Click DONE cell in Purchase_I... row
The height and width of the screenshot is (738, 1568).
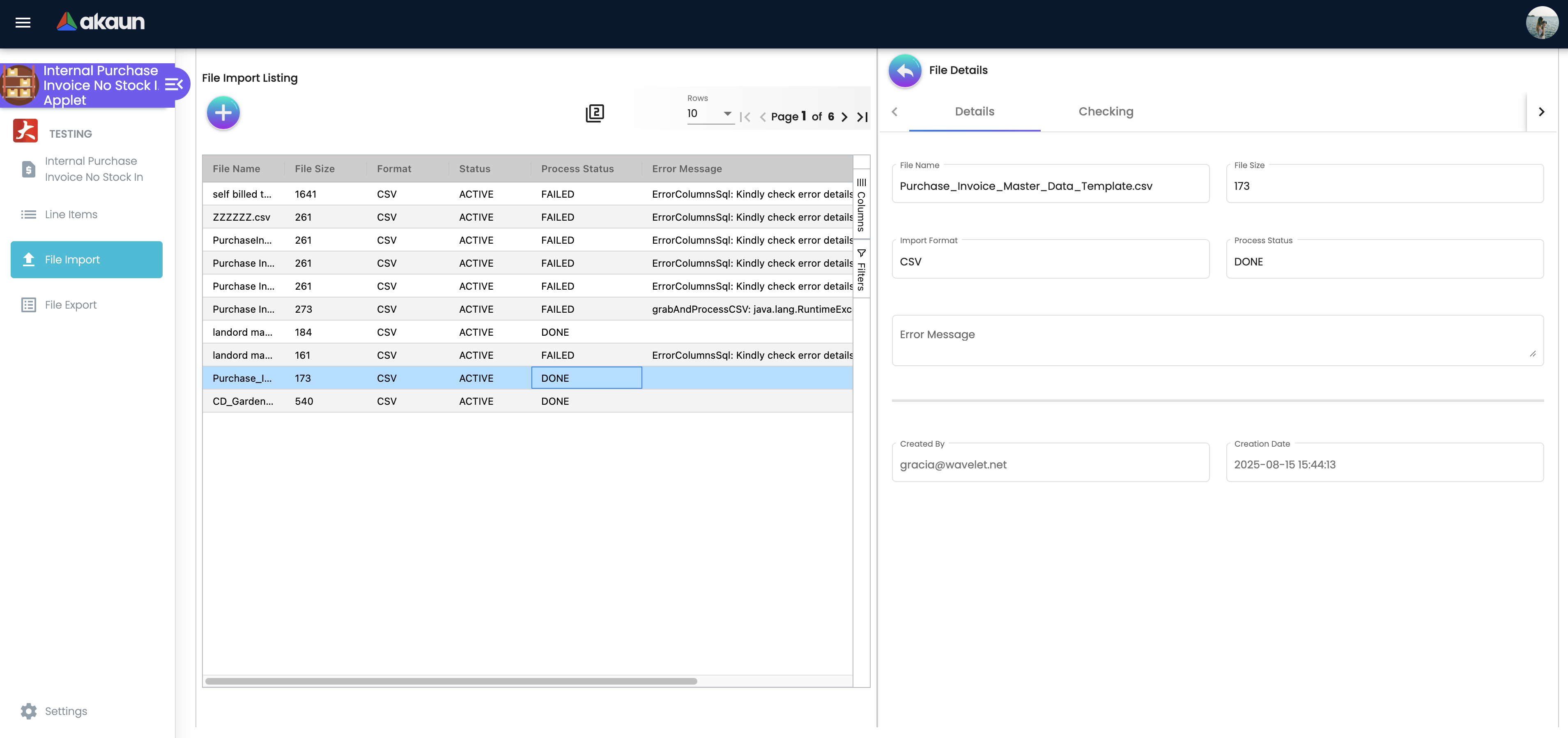(x=586, y=378)
